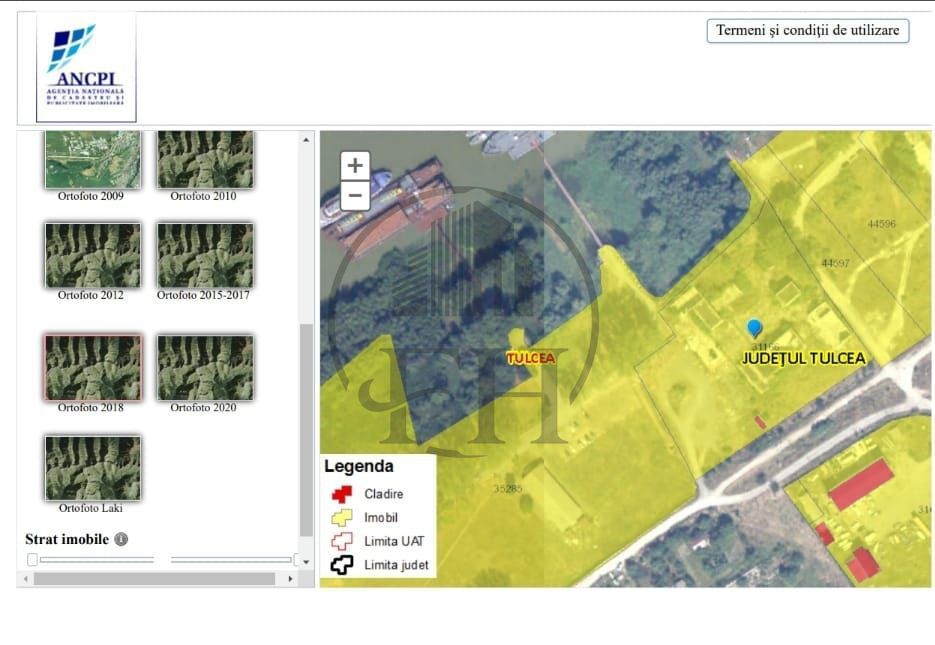Image resolution: width=935 pixels, height=645 pixels.
Task: Switch to Ortofoto 2012 imagery
Action: click(92, 255)
